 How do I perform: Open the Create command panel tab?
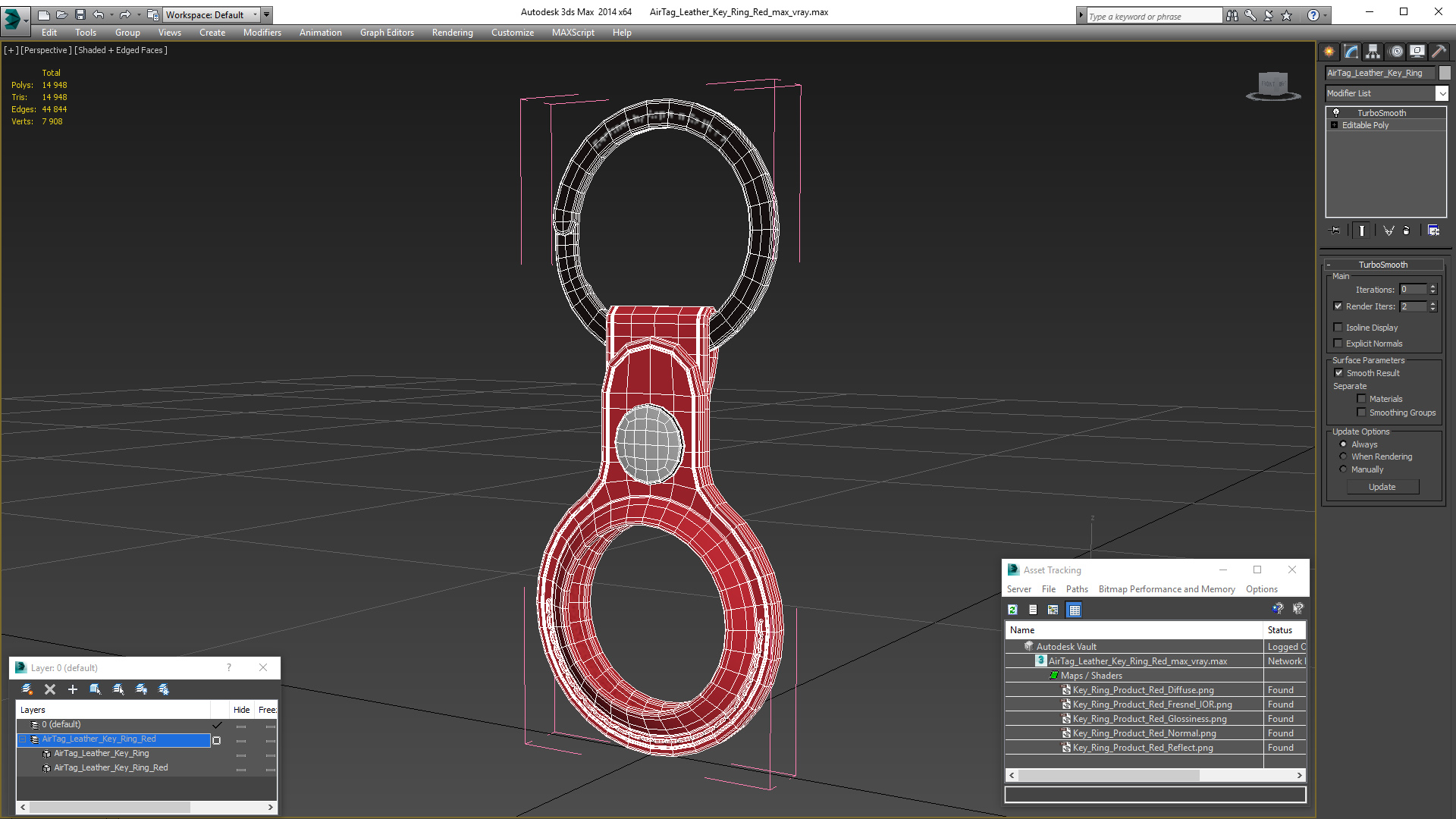[x=1329, y=52]
